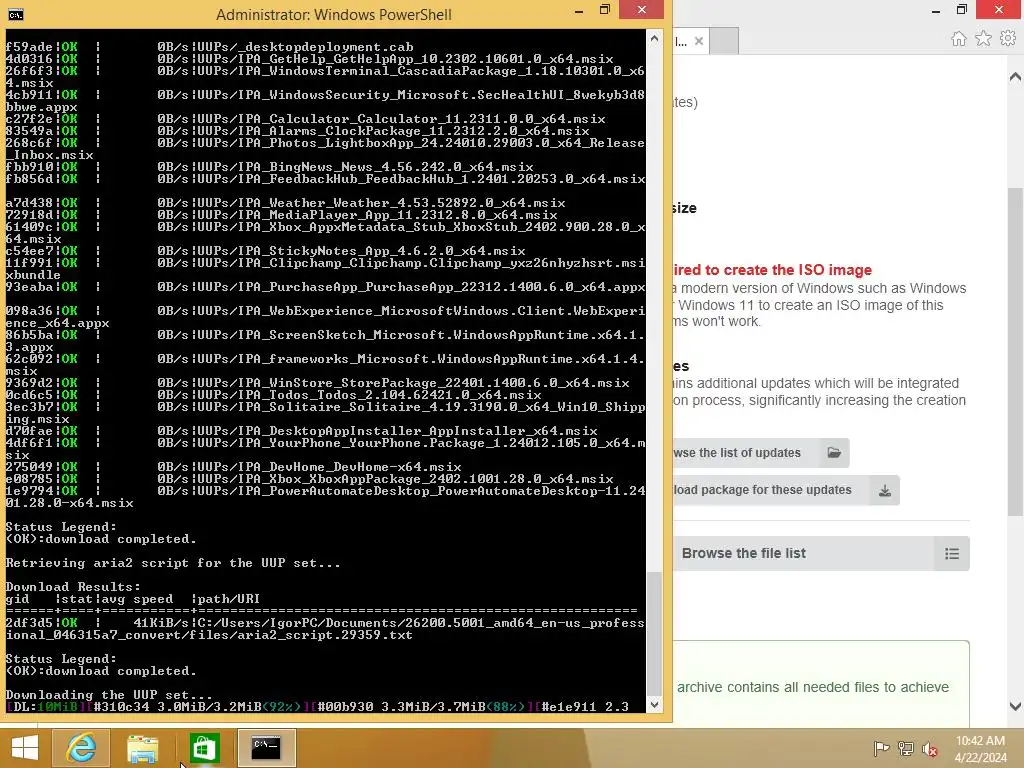
Task: Close the PowerShell window
Action: click(641, 10)
